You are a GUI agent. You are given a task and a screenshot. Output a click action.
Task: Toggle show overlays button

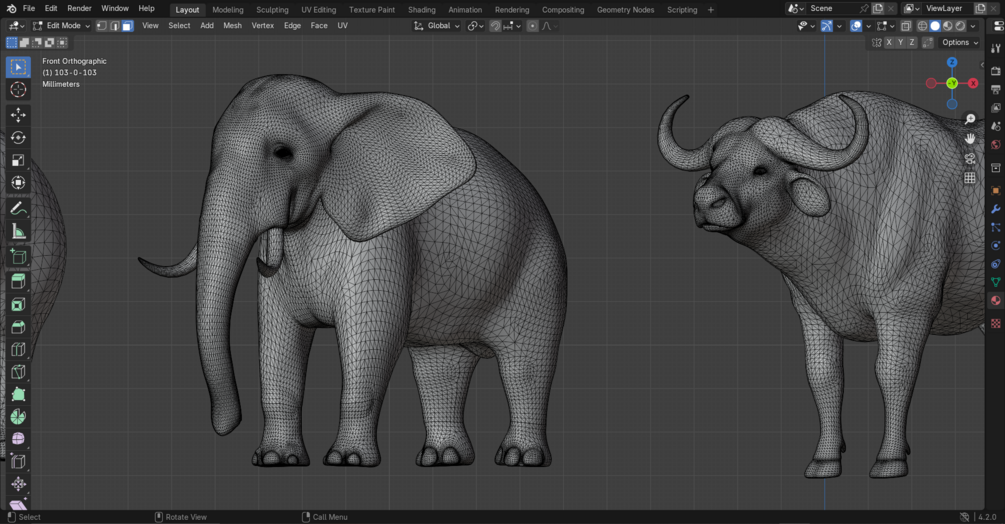[x=856, y=26]
